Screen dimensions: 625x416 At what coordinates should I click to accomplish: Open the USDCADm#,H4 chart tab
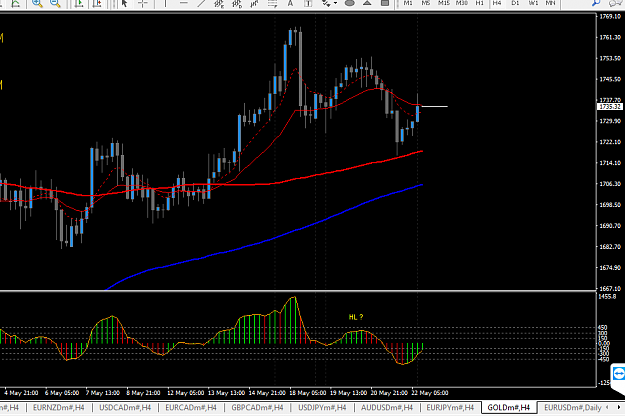click(125, 408)
